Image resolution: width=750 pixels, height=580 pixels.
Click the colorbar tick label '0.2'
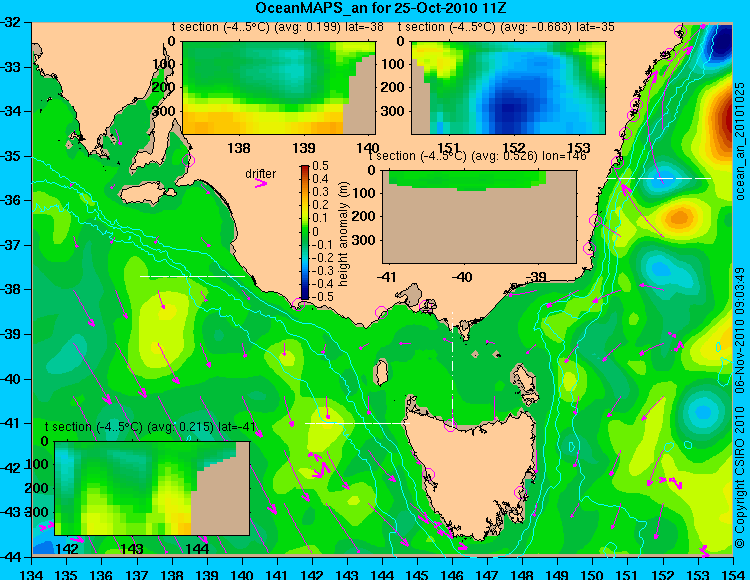[320, 205]
